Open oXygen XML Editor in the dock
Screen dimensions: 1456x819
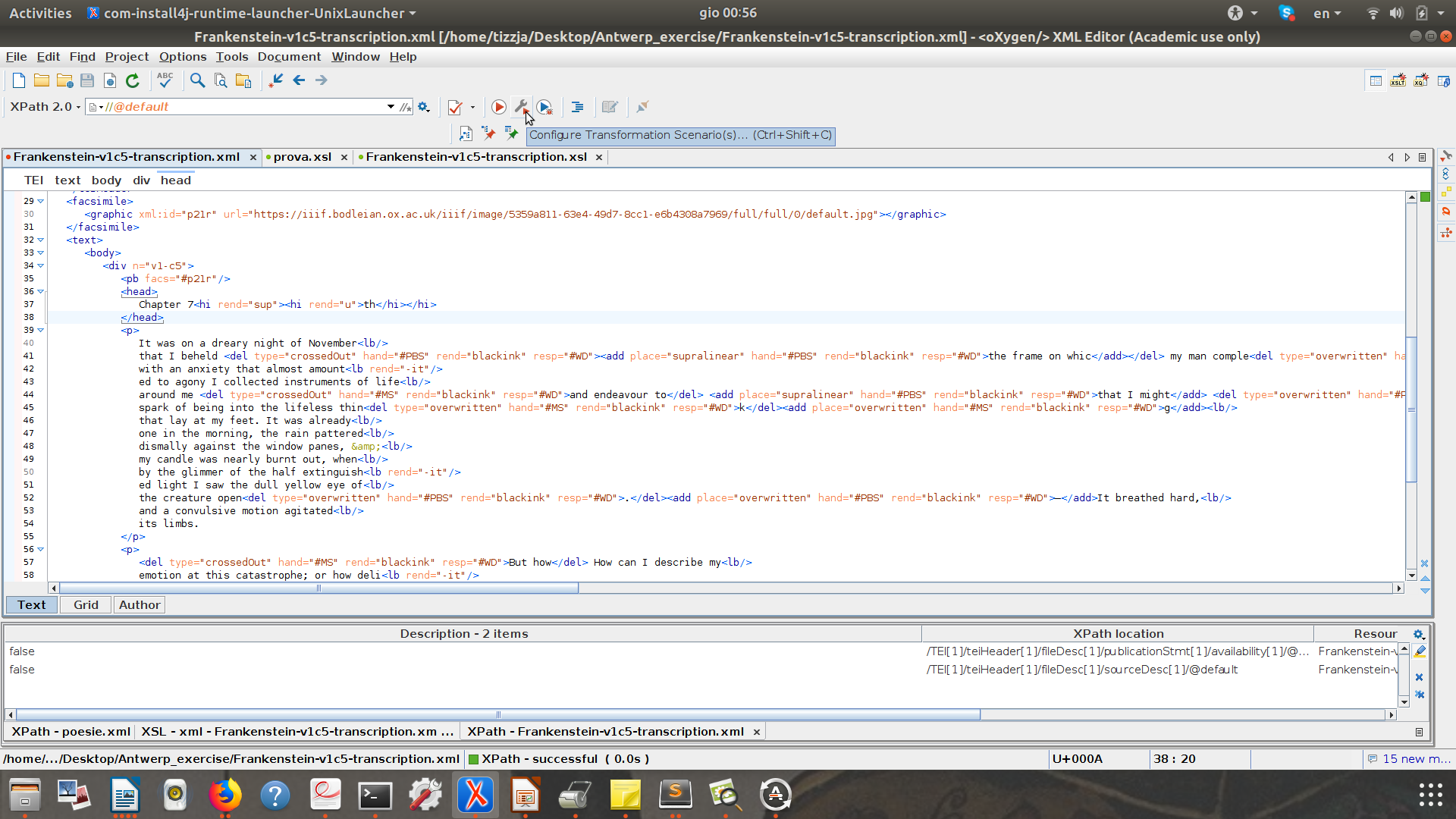point(475,795)
